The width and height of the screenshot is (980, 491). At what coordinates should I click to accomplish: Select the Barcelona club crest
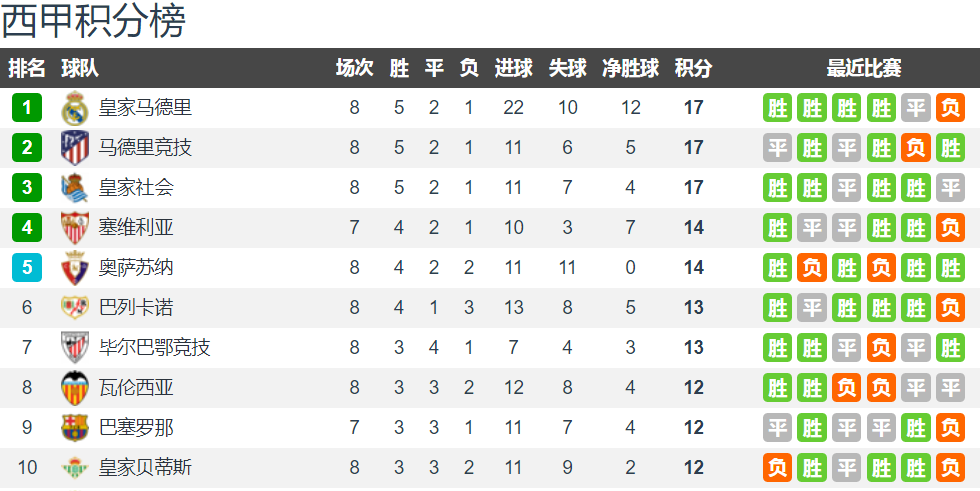pyautogui.click(x=75, y=428)
